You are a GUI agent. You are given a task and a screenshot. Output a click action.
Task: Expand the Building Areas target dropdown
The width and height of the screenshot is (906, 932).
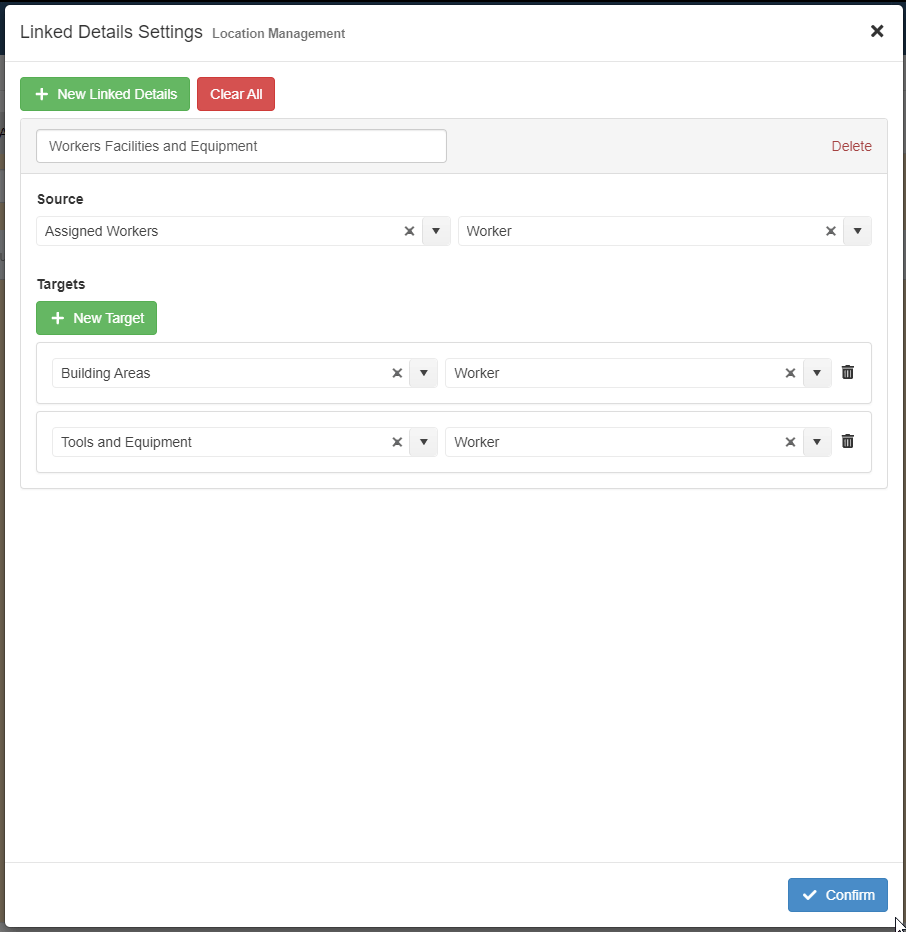(423, 373)
